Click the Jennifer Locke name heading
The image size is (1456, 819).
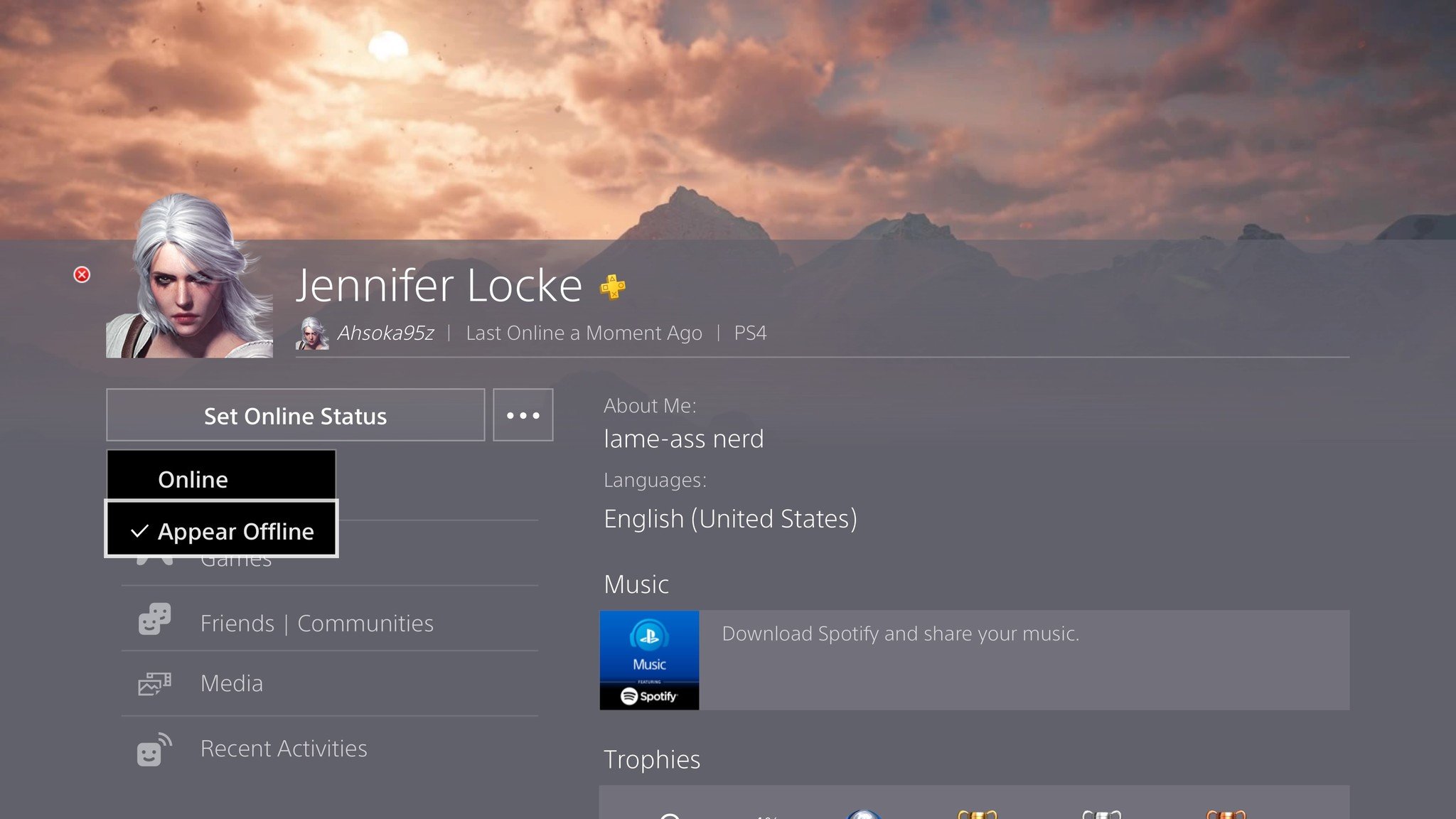point(439,286)
